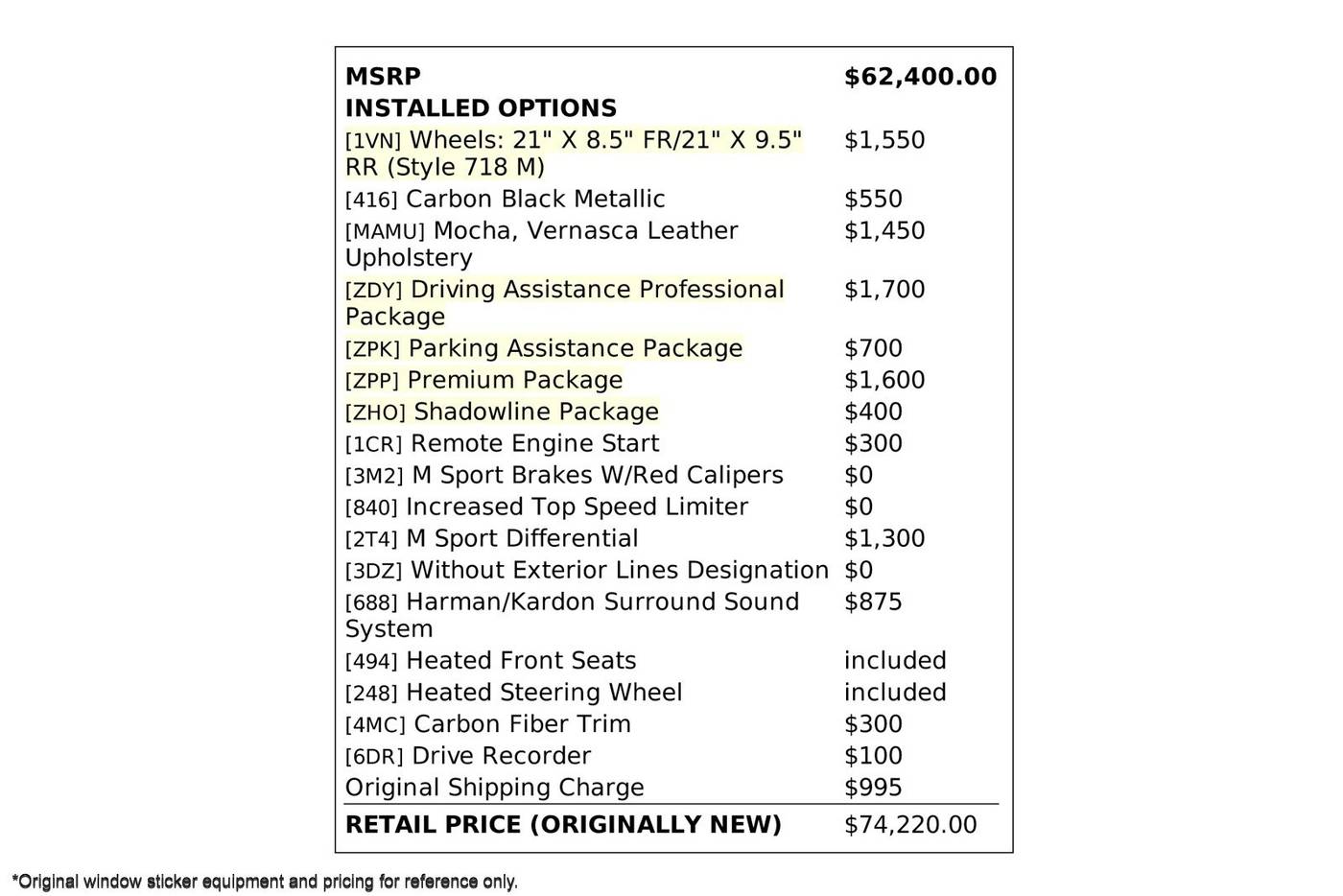
Task: Open the Parking Assistance Package option
Action: [x=544, y=348]
